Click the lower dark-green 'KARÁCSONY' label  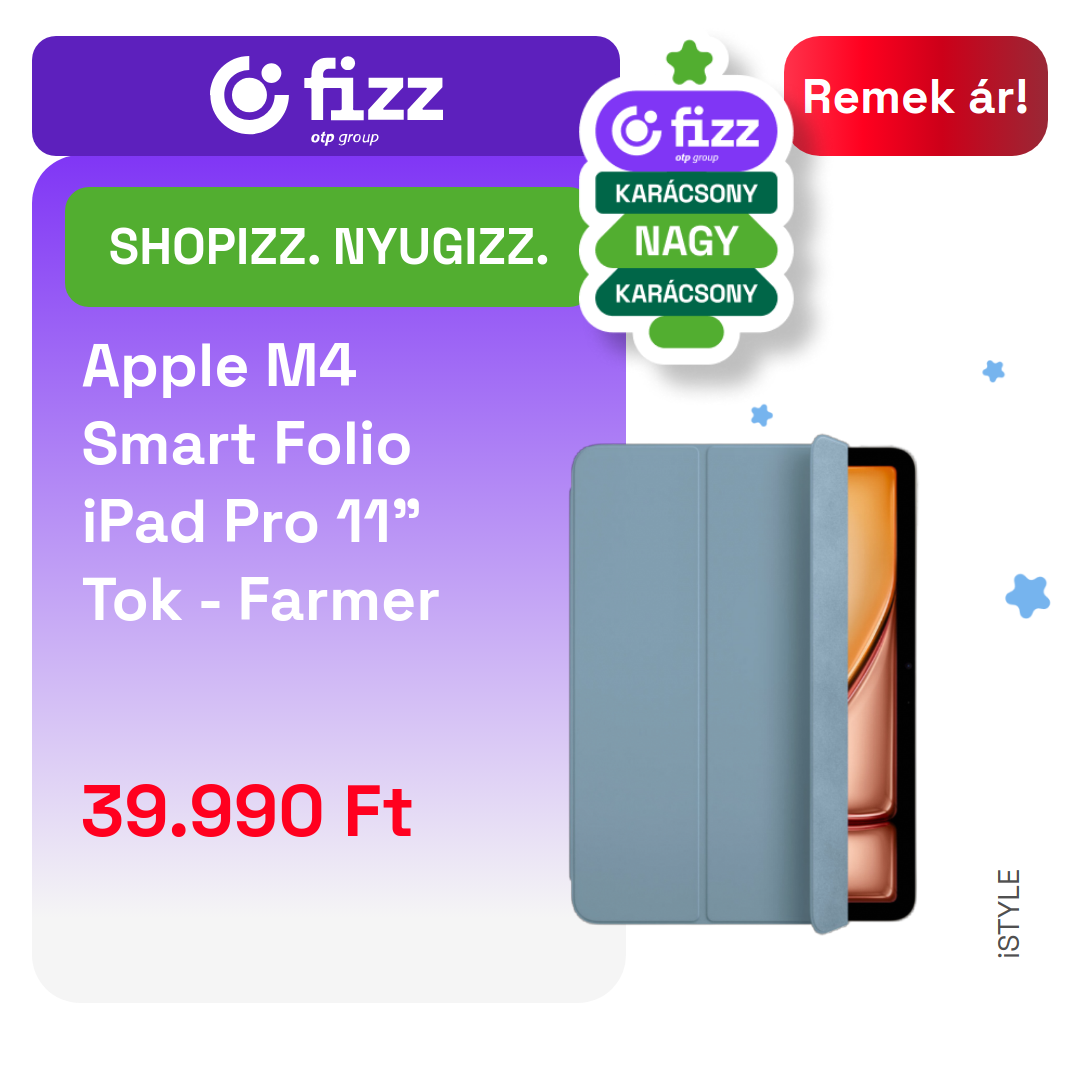point(686,293)
